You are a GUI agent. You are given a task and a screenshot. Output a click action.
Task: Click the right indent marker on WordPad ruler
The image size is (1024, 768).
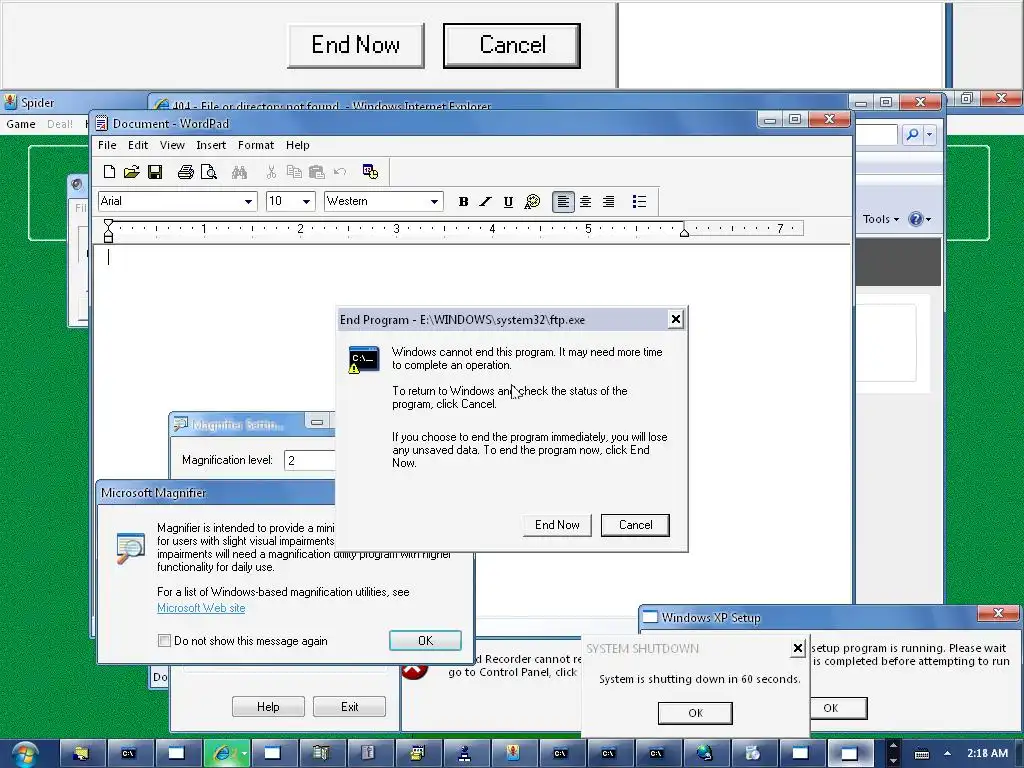tap(684, 232)
